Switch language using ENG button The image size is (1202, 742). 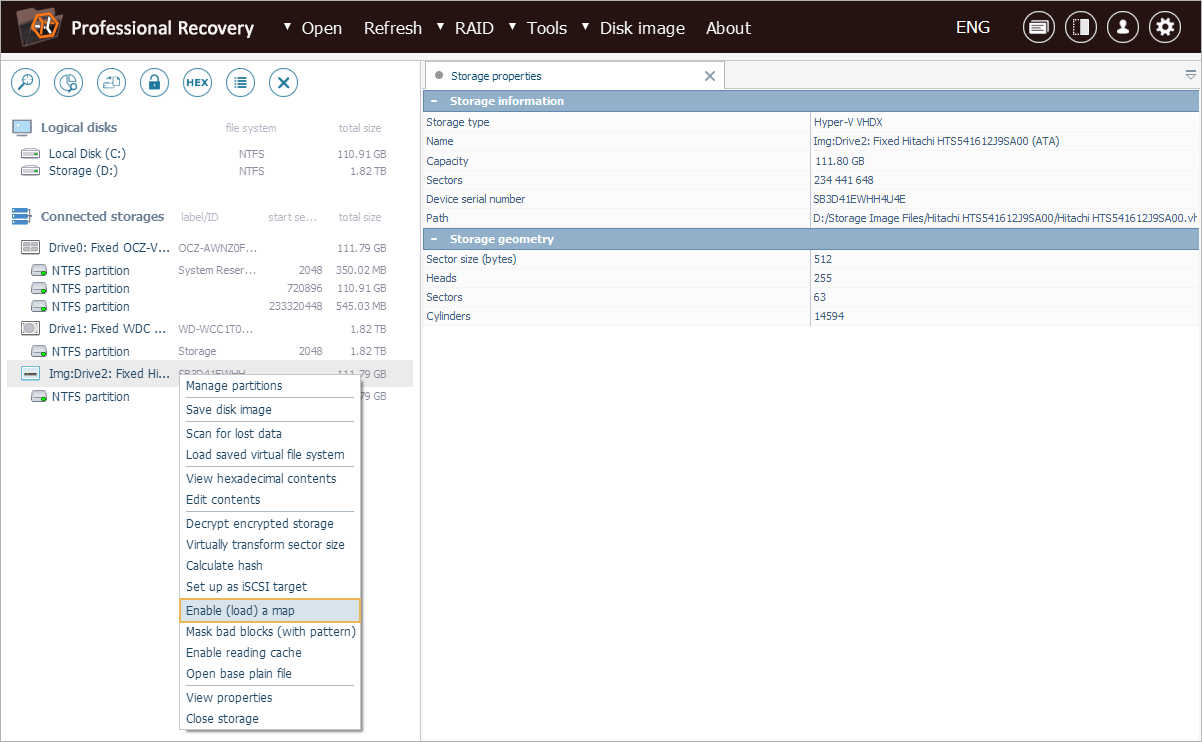973,28
